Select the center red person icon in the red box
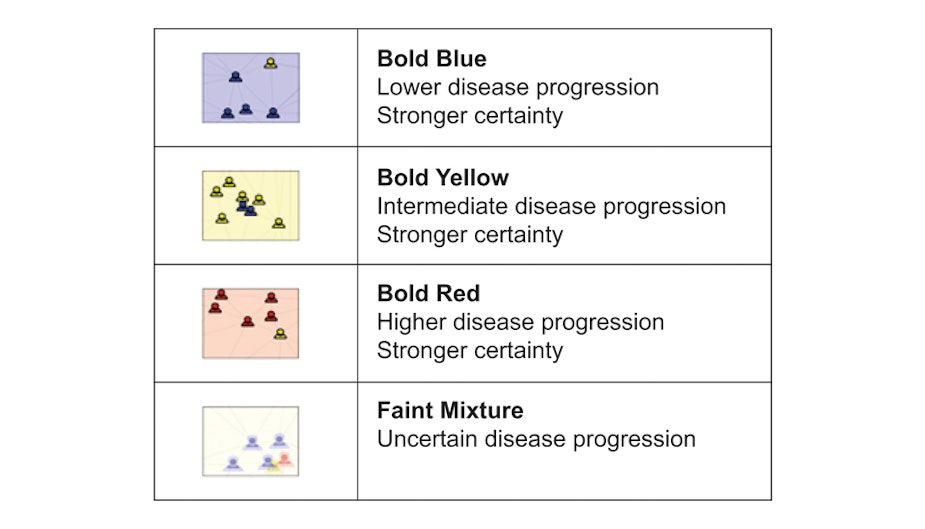Image resolution: width=925 pixels, height=529 pixels. click(x=248, y=321)
